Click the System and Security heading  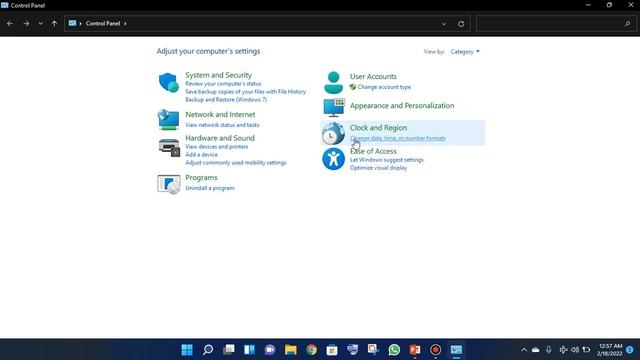(218, 75)
